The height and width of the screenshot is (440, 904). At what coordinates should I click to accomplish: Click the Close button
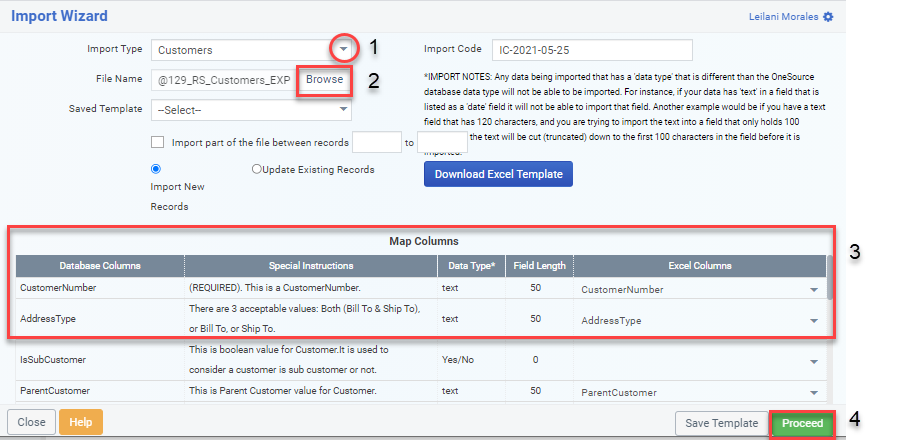[x=31, y=422]
